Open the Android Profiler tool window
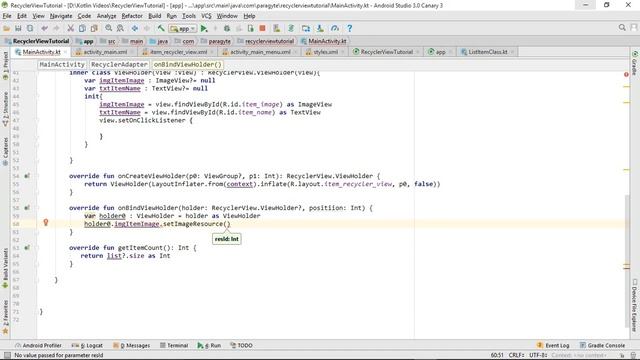Screen dimensions: 640x360 [38, 345]
